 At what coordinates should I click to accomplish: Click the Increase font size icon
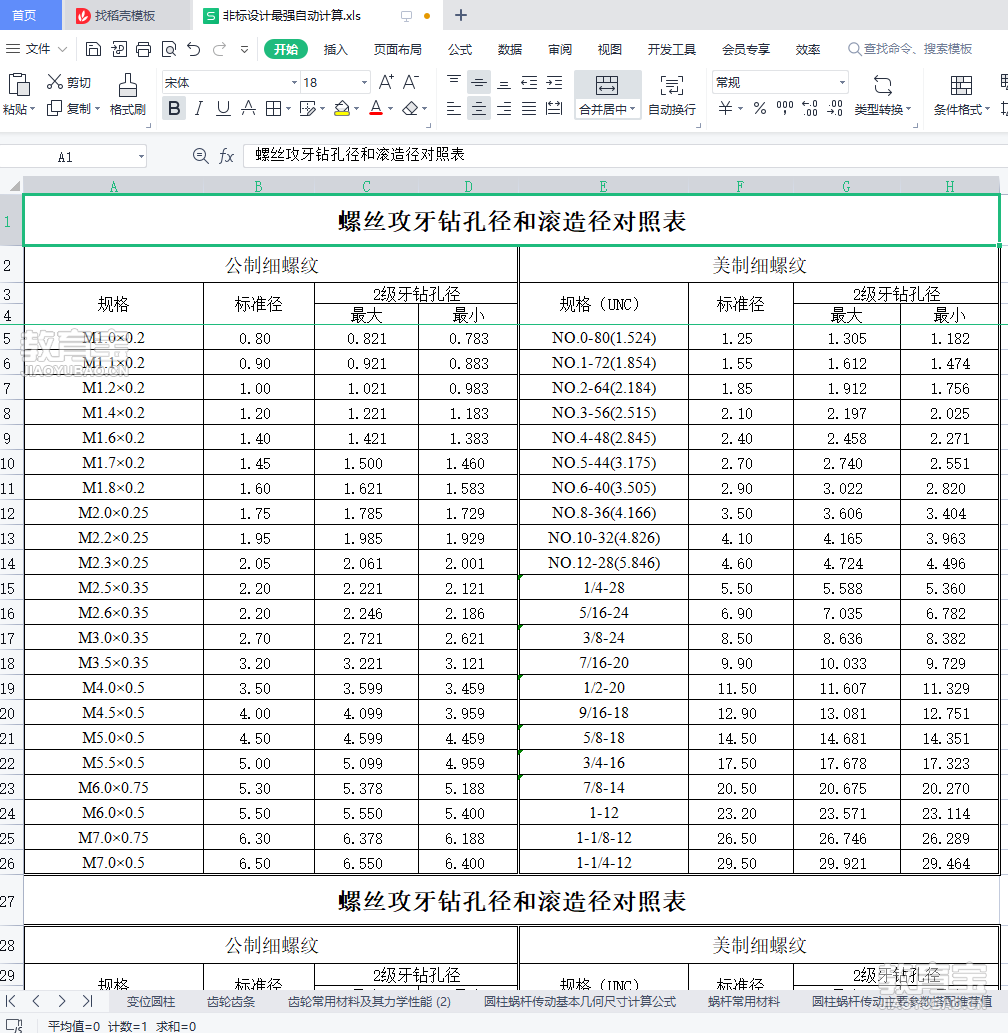coord(386,82)
